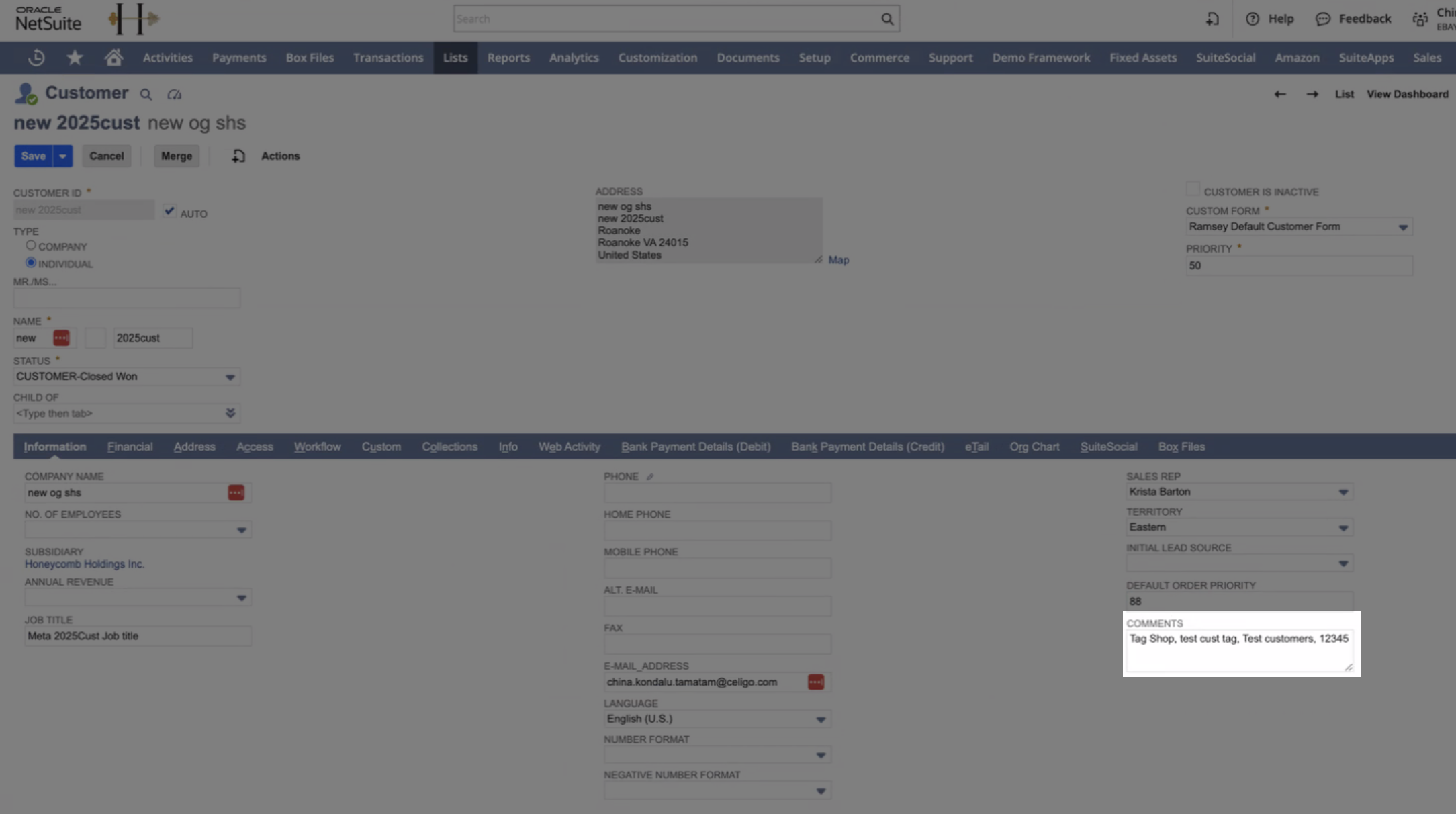Go to previous record with left arrow
The image size is (1456, 814).
click(1280, 94)
